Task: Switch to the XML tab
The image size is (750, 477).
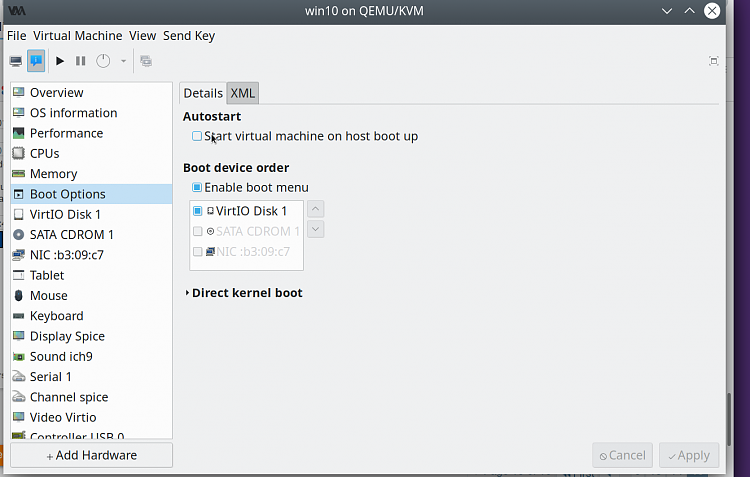Action: point(243,93)
